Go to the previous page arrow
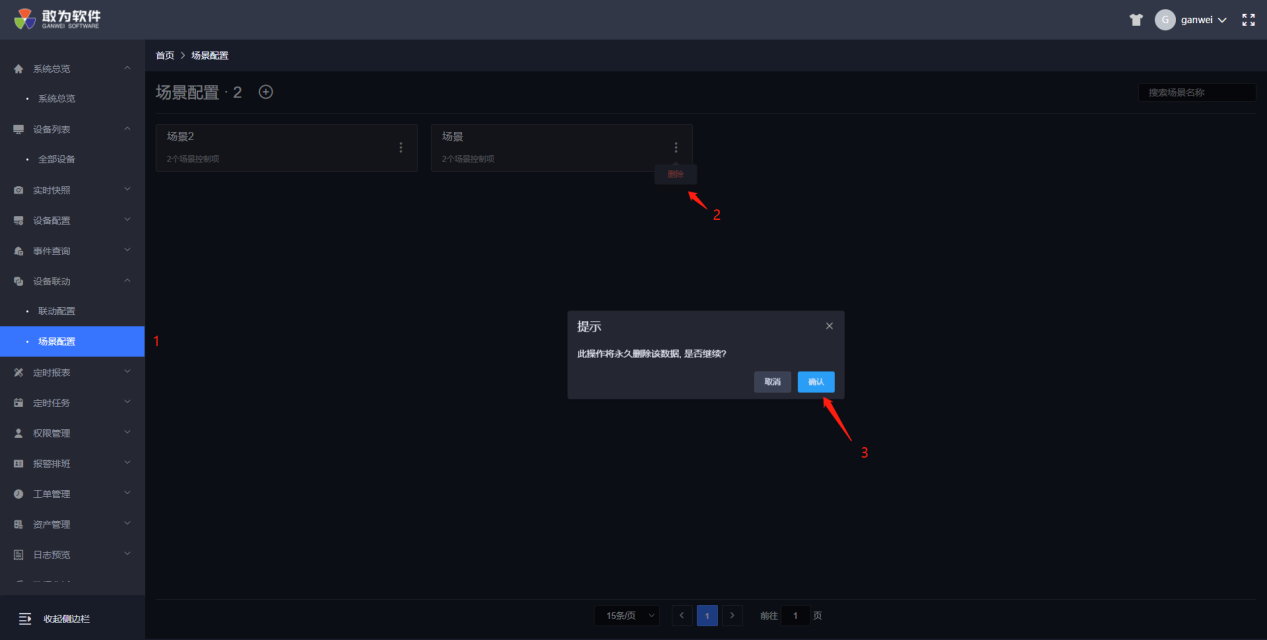 682,616
